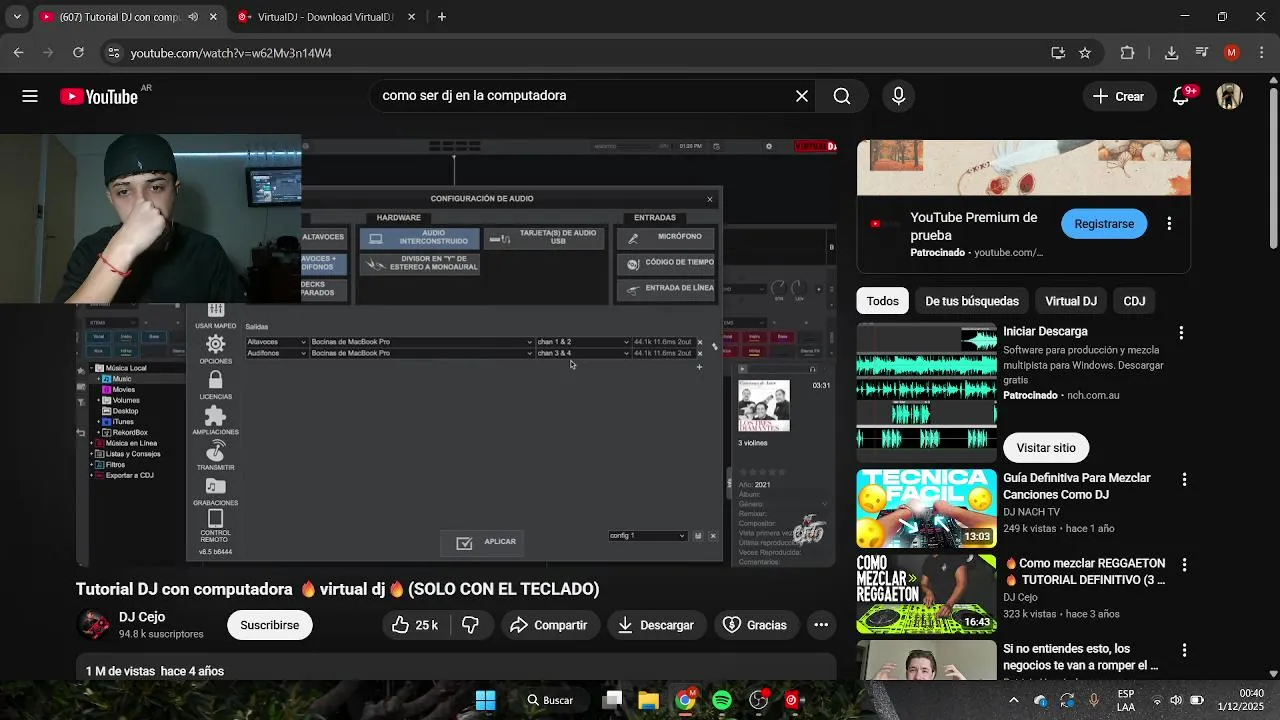Image resolution: width=1280 pixels, height=720 pixels.
Task: Click the Descargar button
Action: click(655, 625)
